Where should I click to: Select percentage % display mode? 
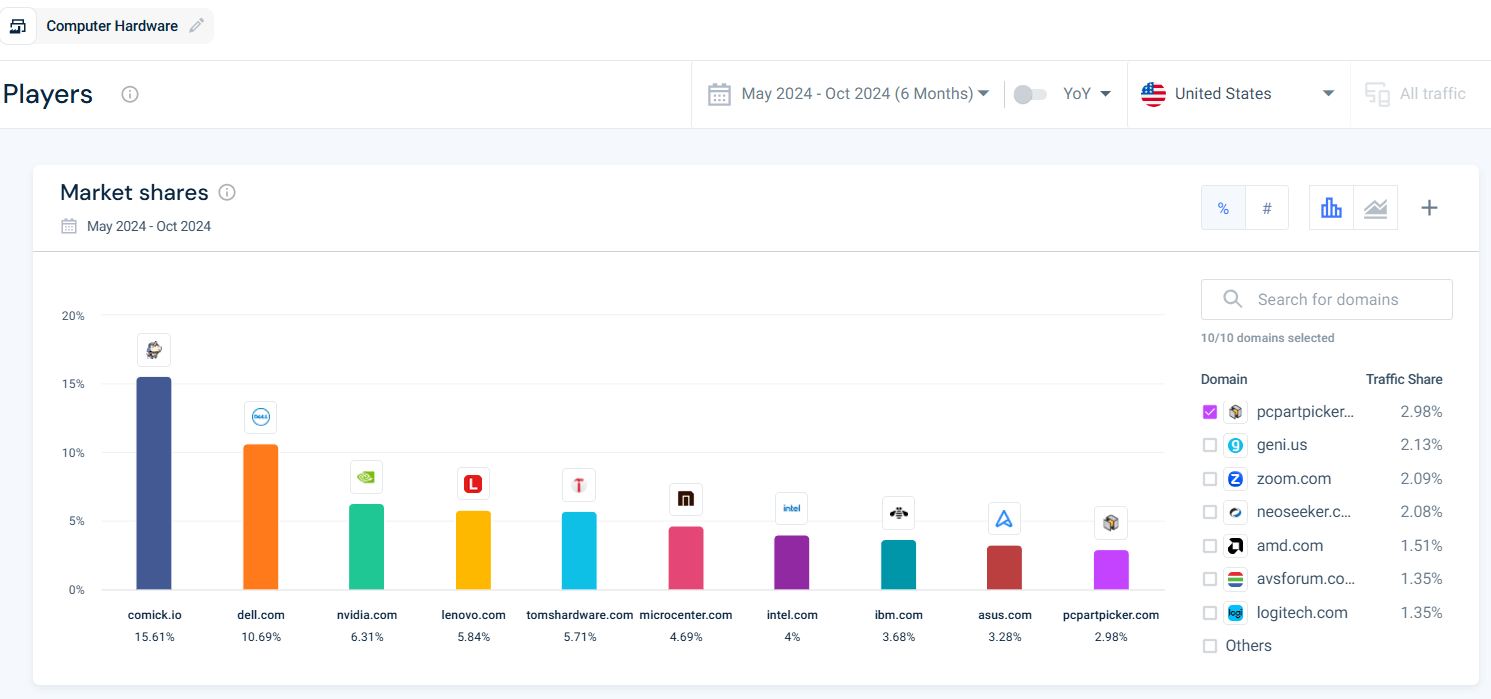(x=1223, y=208)
